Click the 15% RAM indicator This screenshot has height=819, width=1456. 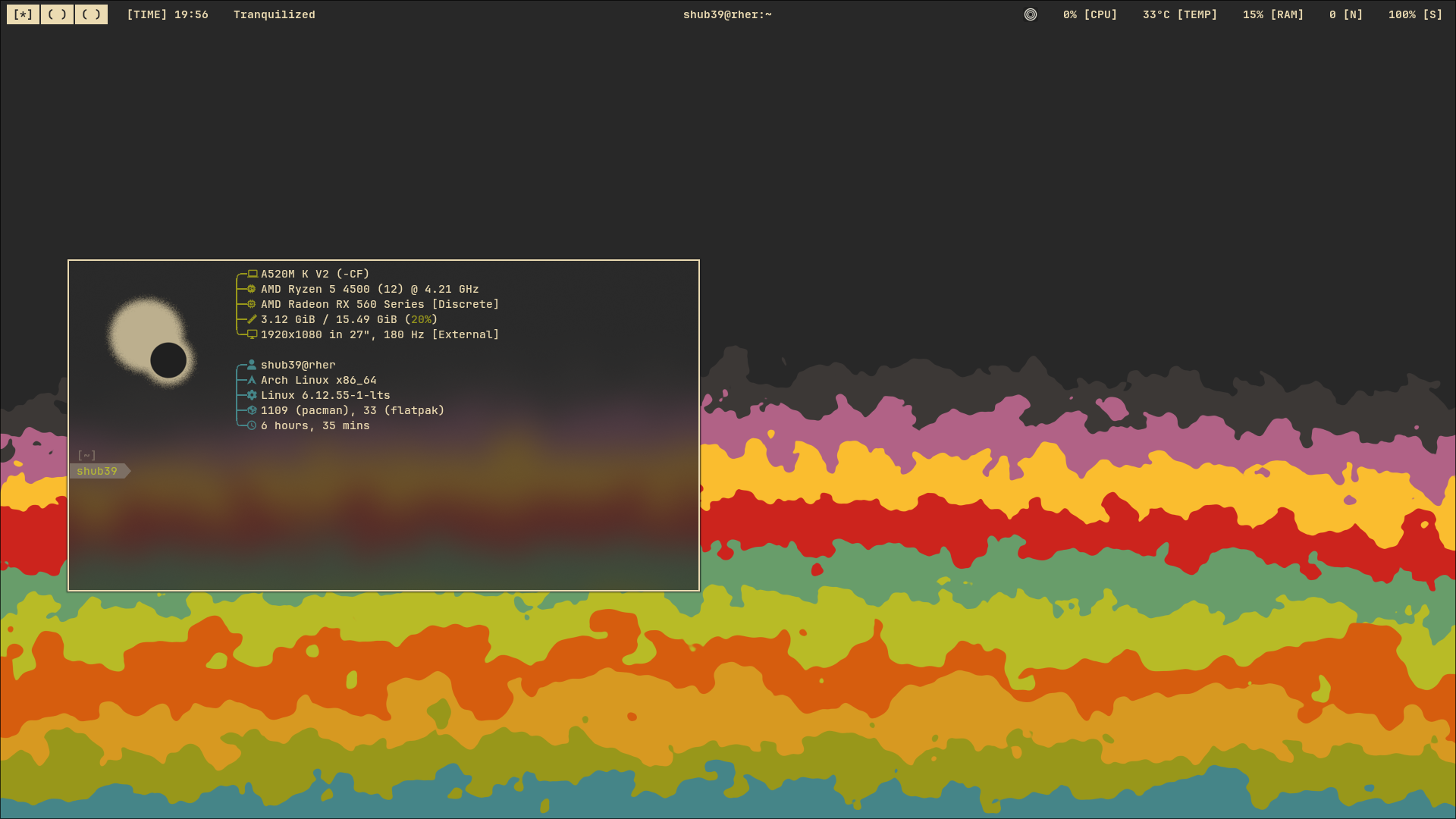click(x=1272, y=14)
